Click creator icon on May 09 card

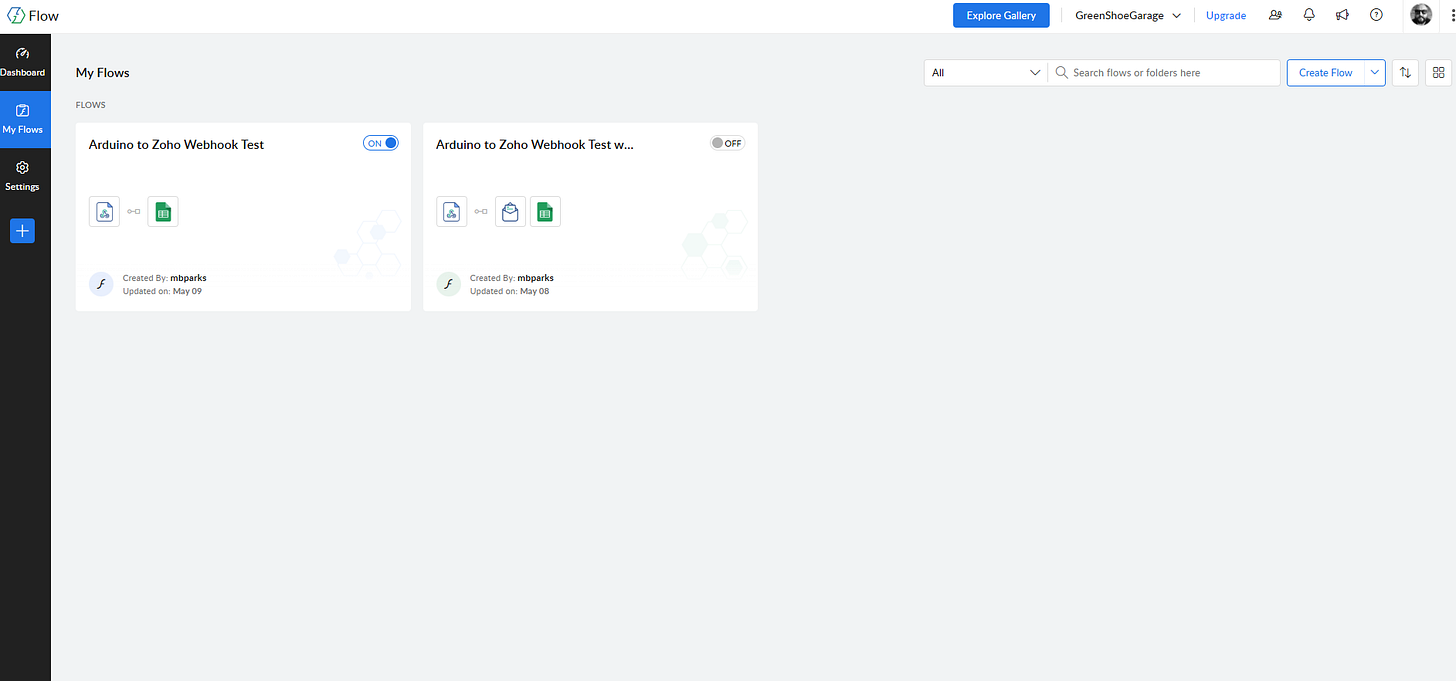pos(101,284)
